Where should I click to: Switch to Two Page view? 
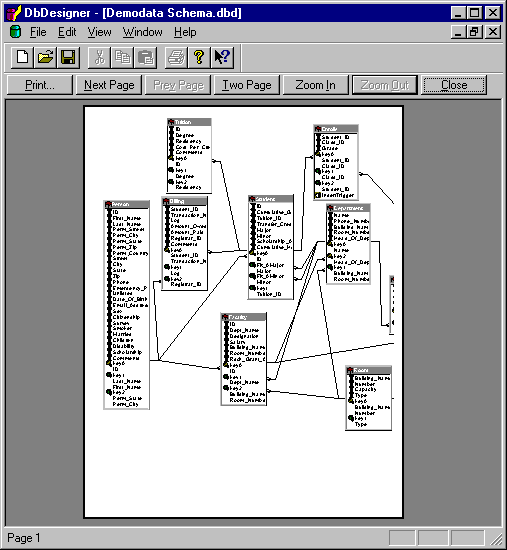click(x=247, y=85)
